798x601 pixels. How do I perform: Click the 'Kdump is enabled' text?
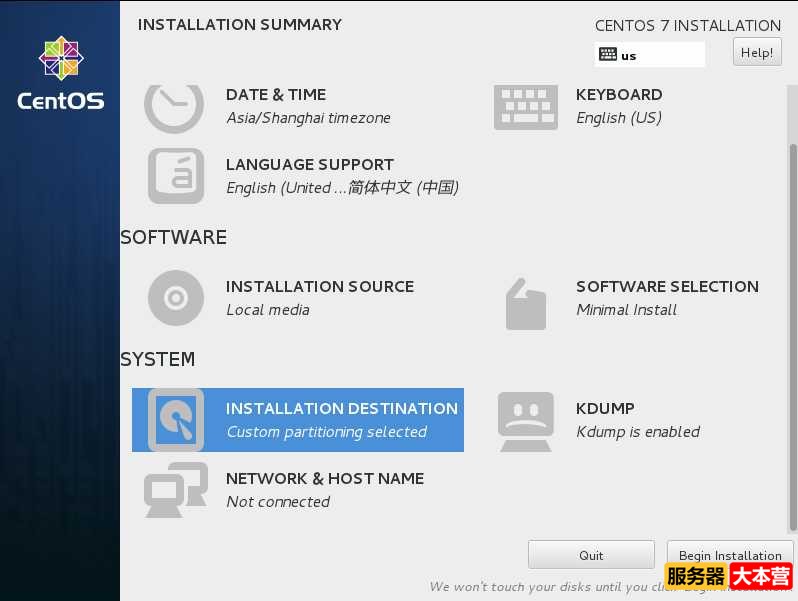pyautogui.click(x=638, y=432)
